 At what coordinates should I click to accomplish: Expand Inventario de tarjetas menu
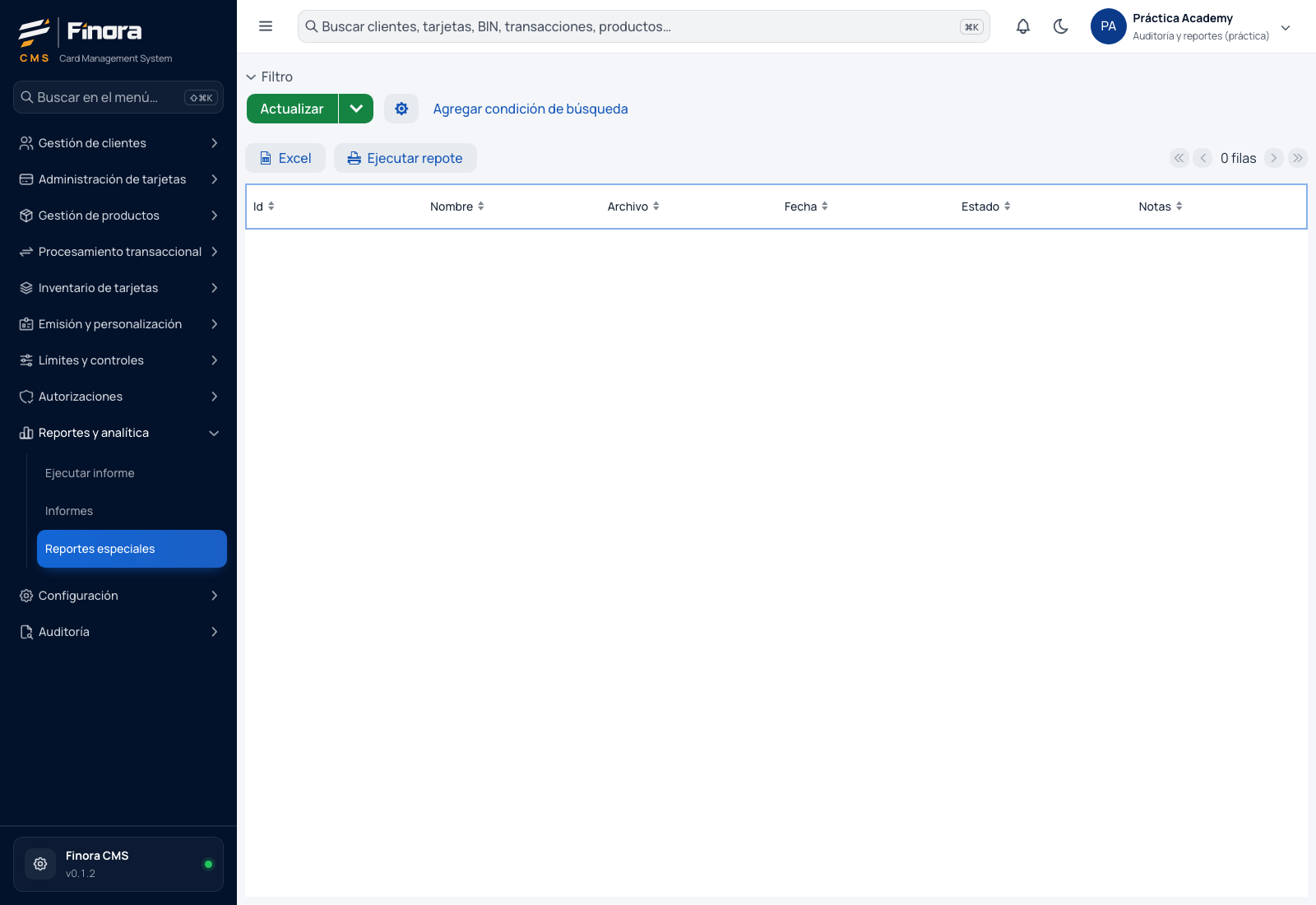click(118, 288)
